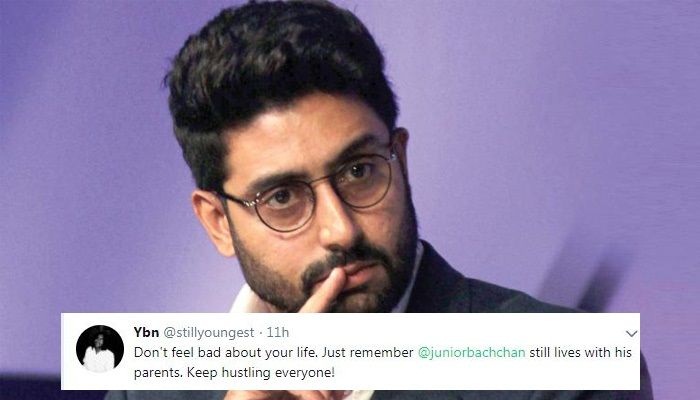
Task: Click blank white space inside tweet card
Action: point(469,375)
